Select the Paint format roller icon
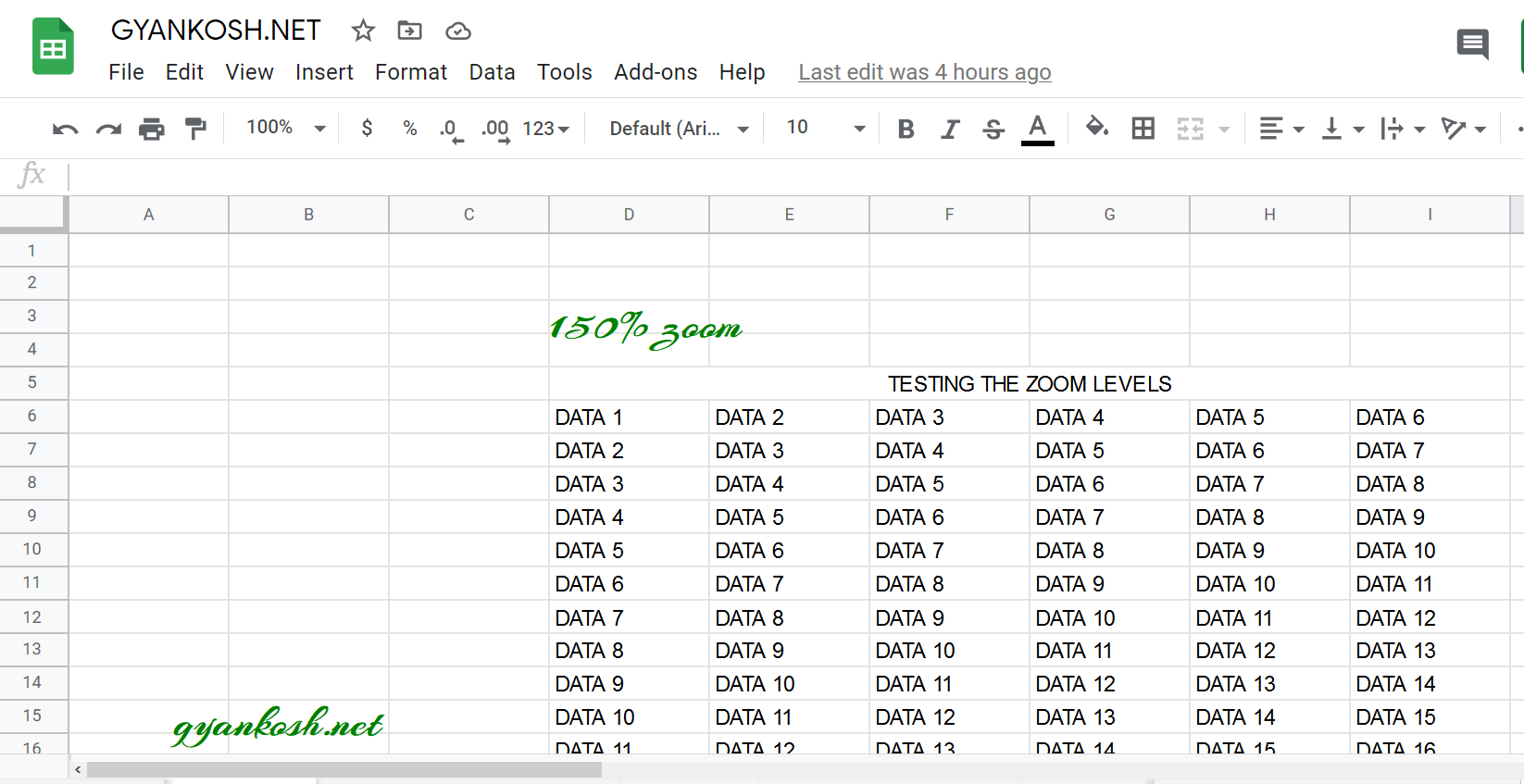 tap(195, 129)
